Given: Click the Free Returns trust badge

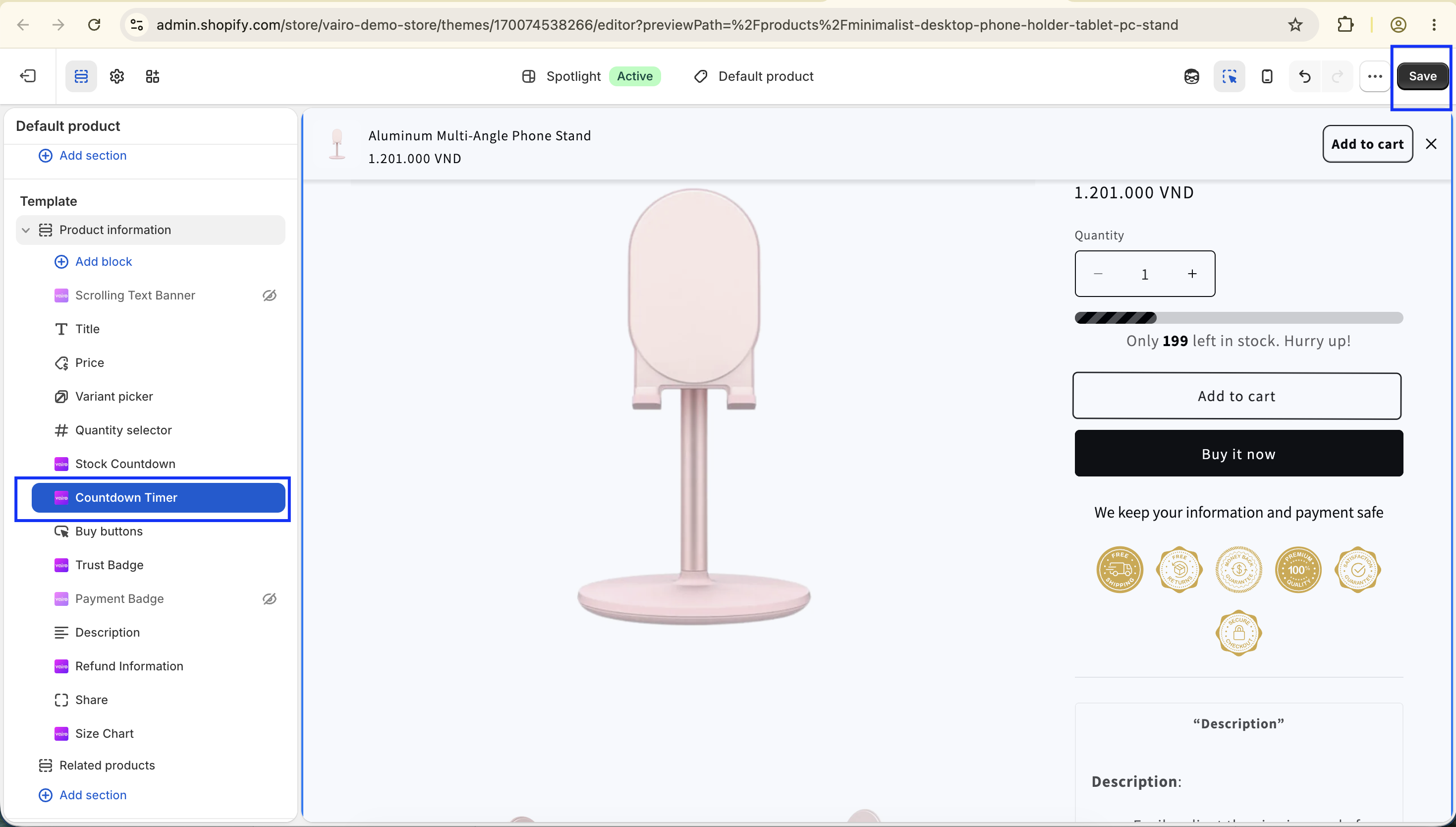Looking at the screenshot, I should 1179,570.
